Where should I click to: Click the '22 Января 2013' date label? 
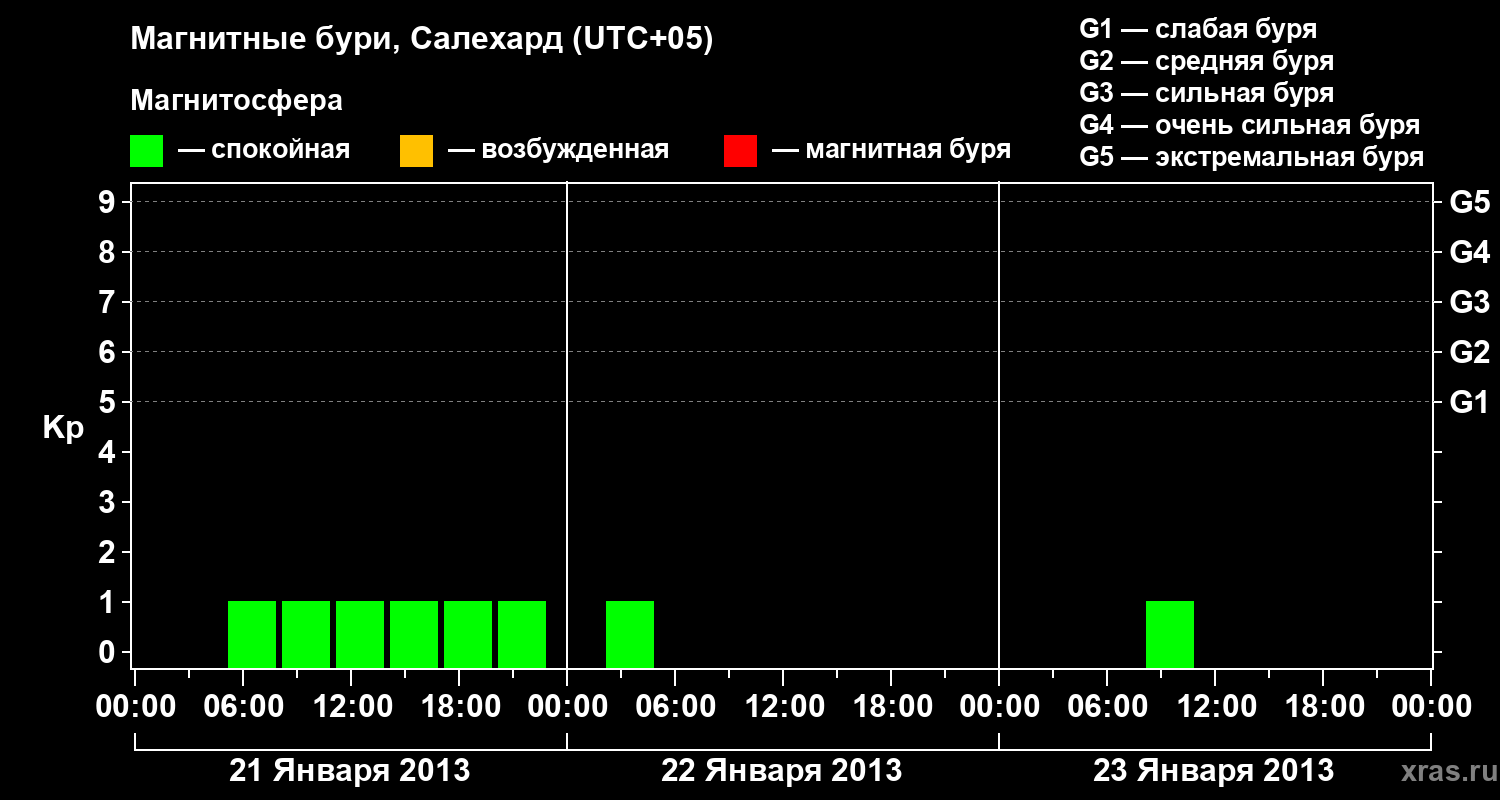[x=782, y=771]
